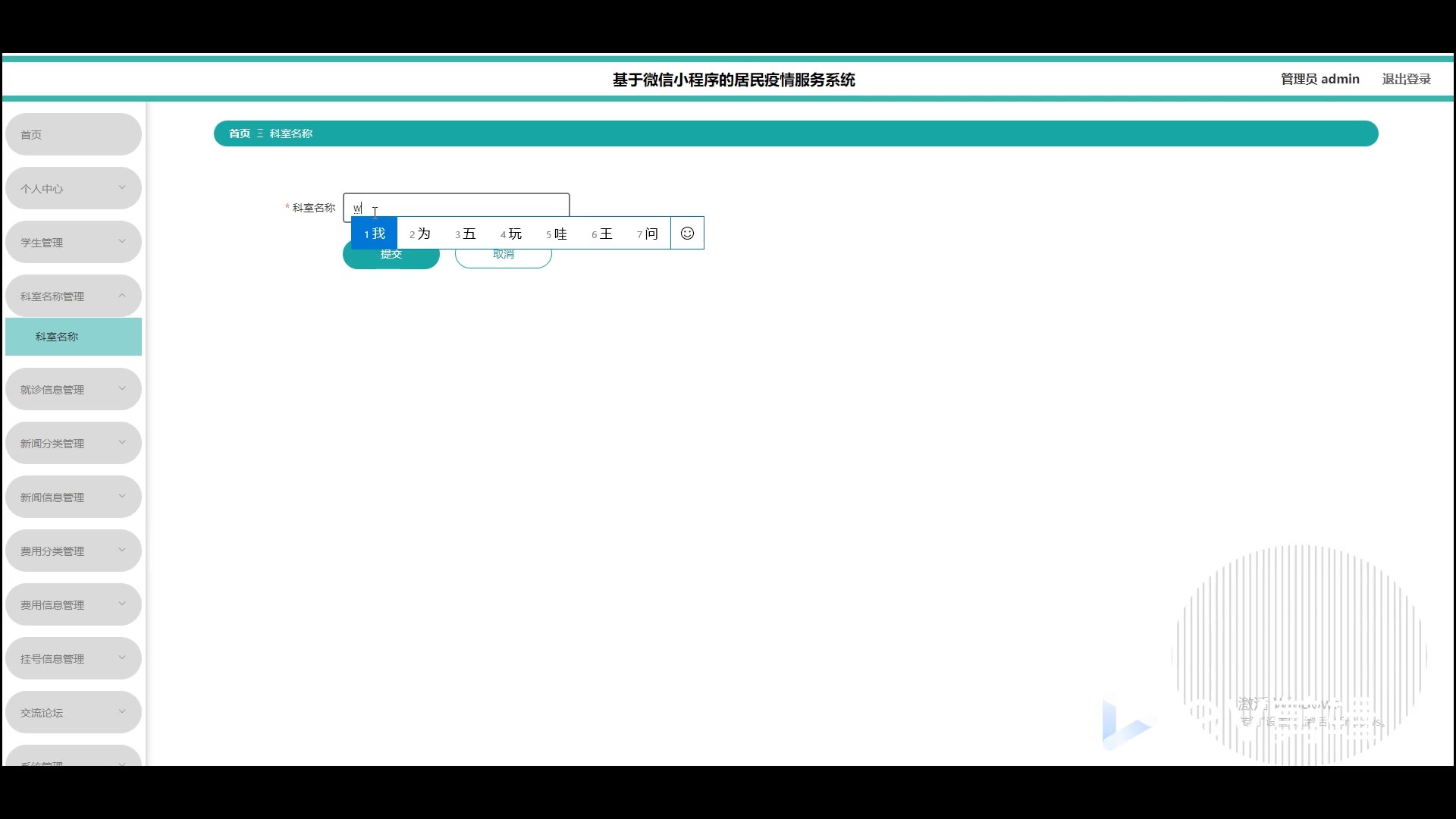Log out via 退出登录 link
Viewport: 1456px width, 819px height.
click(1406, 79)
